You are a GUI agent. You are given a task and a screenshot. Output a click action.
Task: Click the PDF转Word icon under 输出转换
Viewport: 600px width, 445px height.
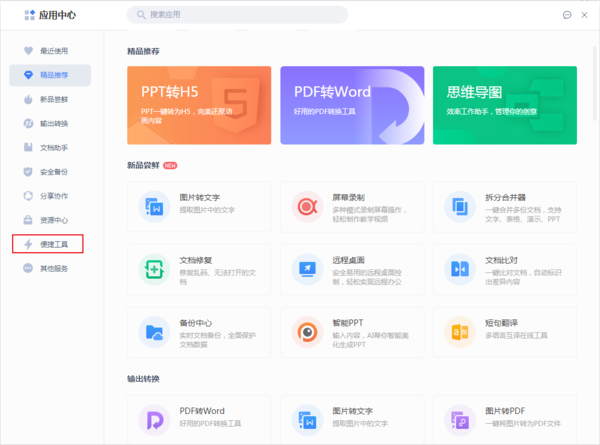155,418
